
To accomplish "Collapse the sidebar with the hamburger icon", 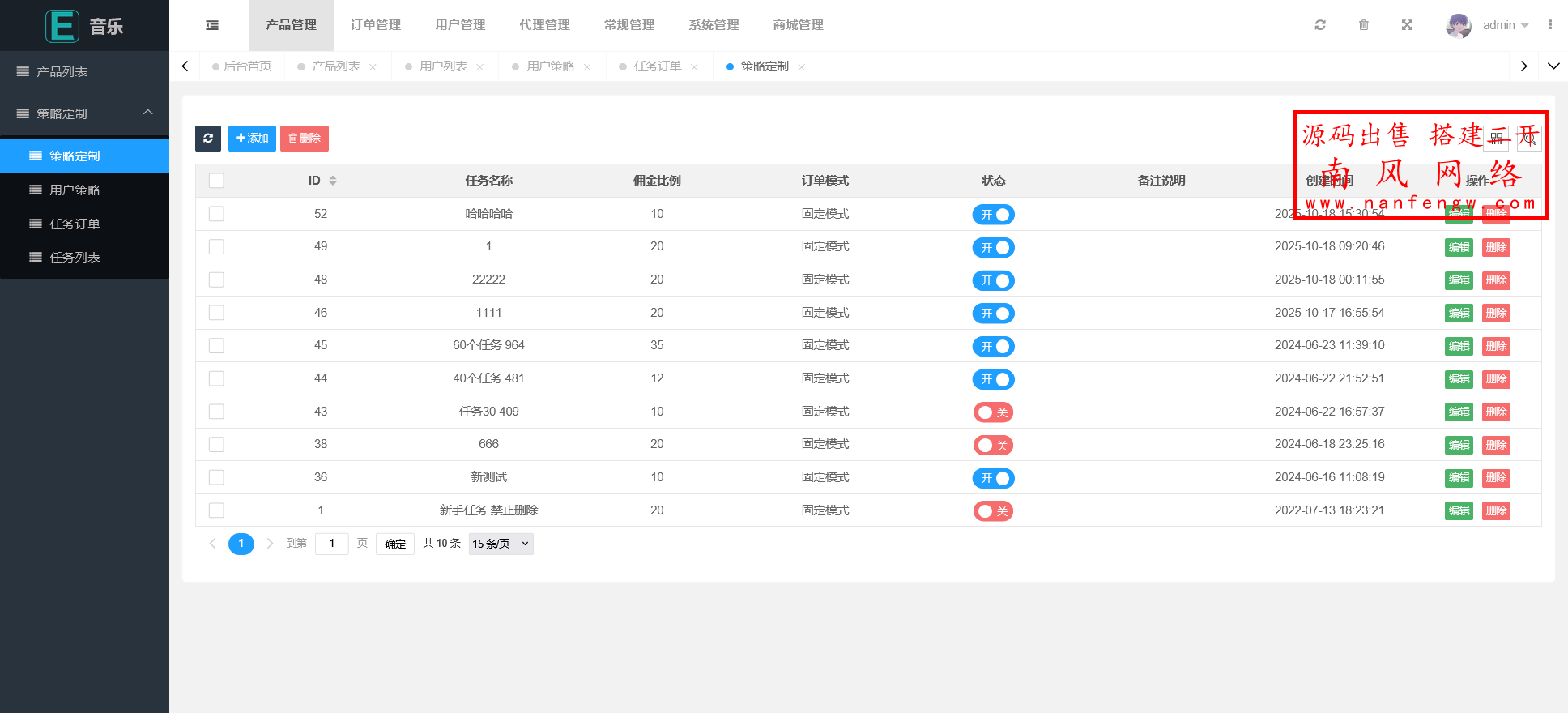I will (x=212, y=25).
